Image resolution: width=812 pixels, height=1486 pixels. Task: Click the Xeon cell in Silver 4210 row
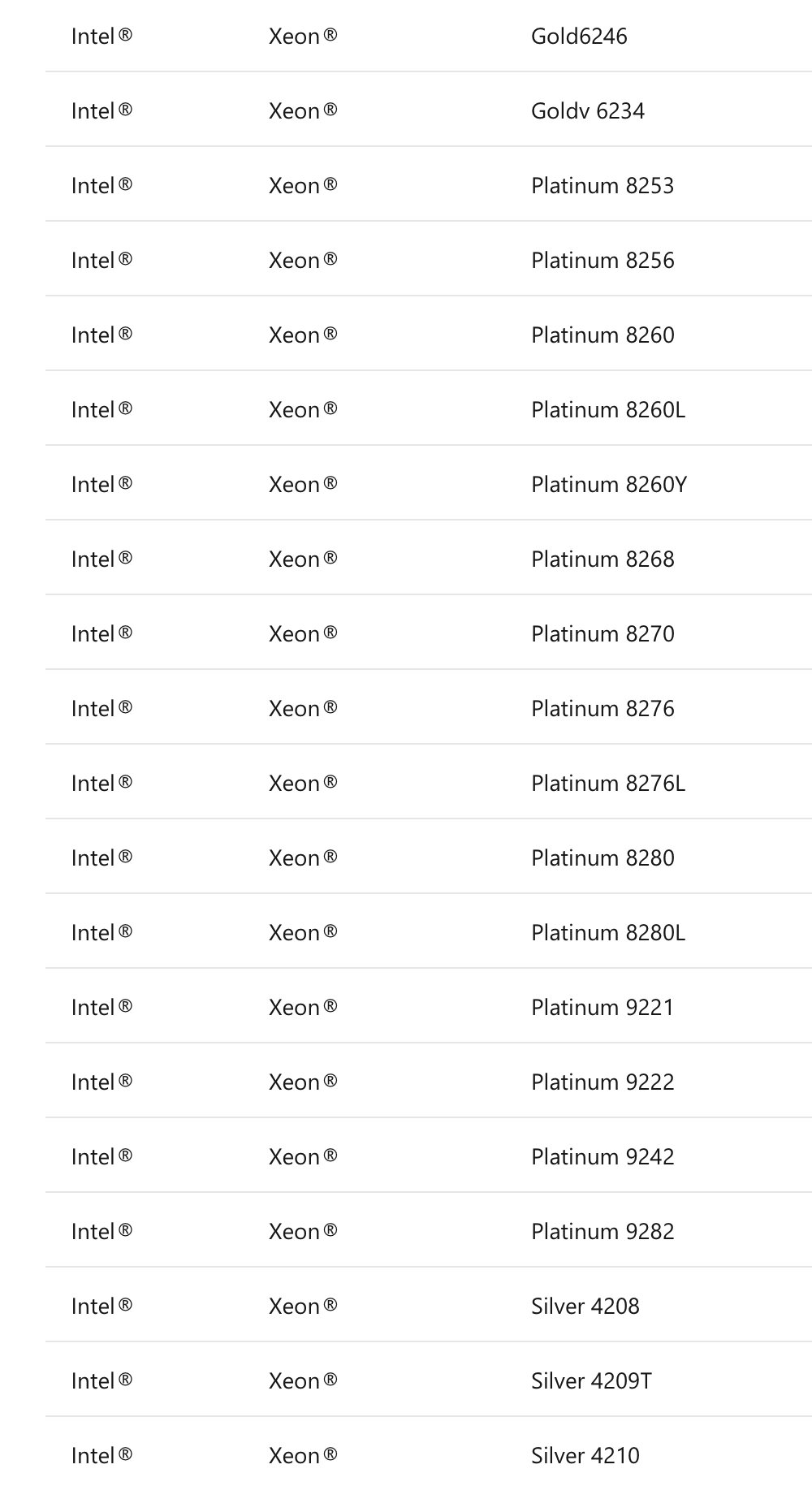(x=303, y=1456)
